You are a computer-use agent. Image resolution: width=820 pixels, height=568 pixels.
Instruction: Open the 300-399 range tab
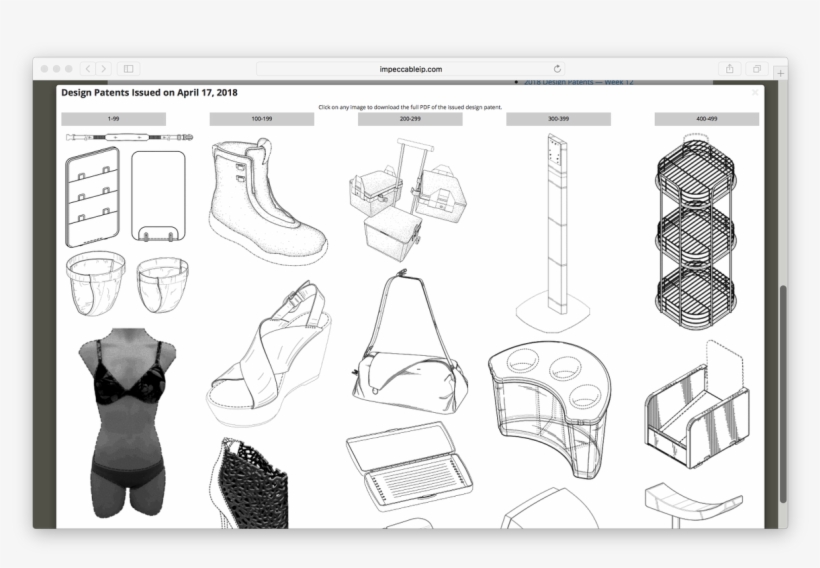pyautogui.click(x=558, y=119)
